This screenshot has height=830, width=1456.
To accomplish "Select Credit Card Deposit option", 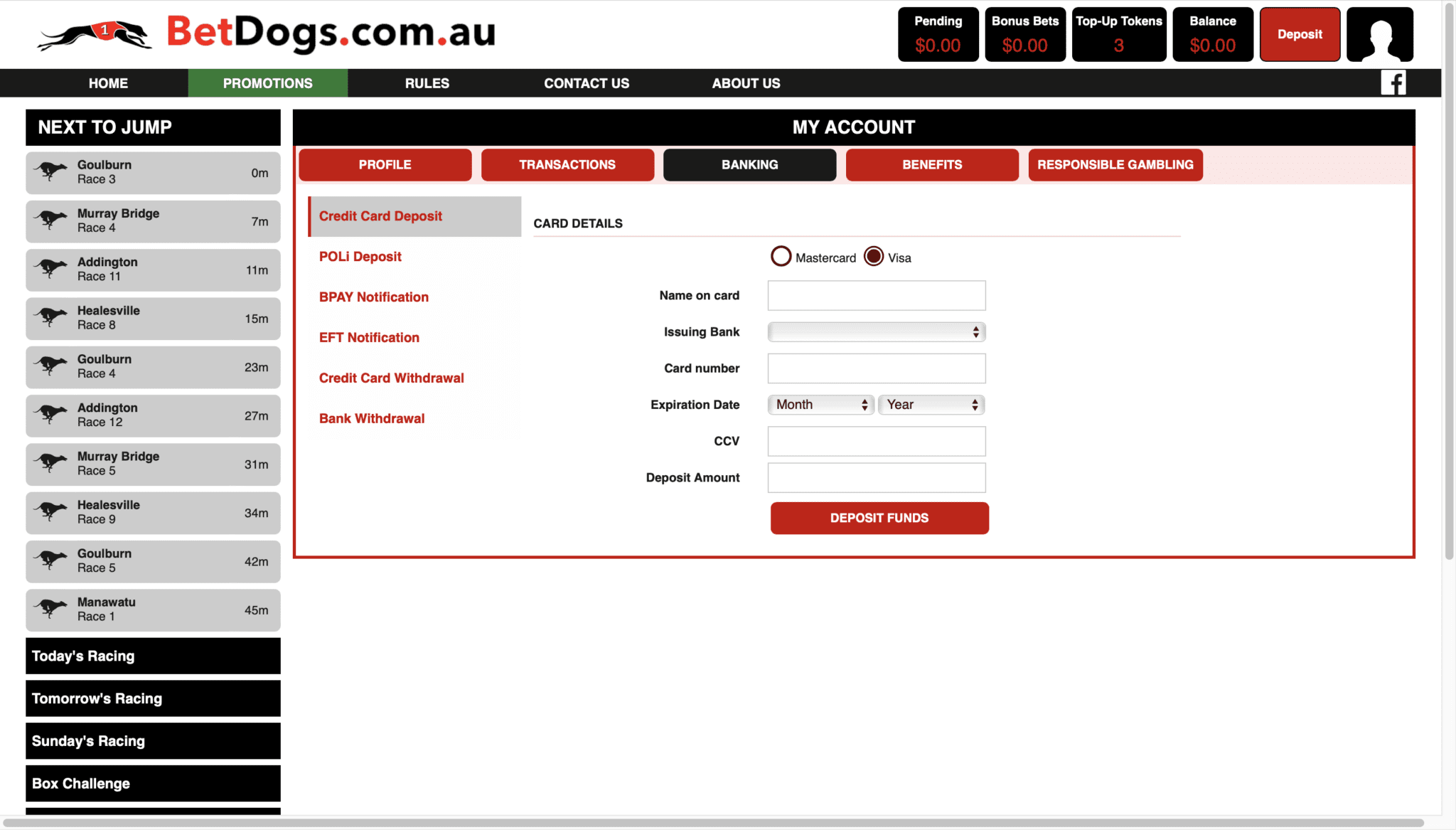I will [x=414, y=216].
